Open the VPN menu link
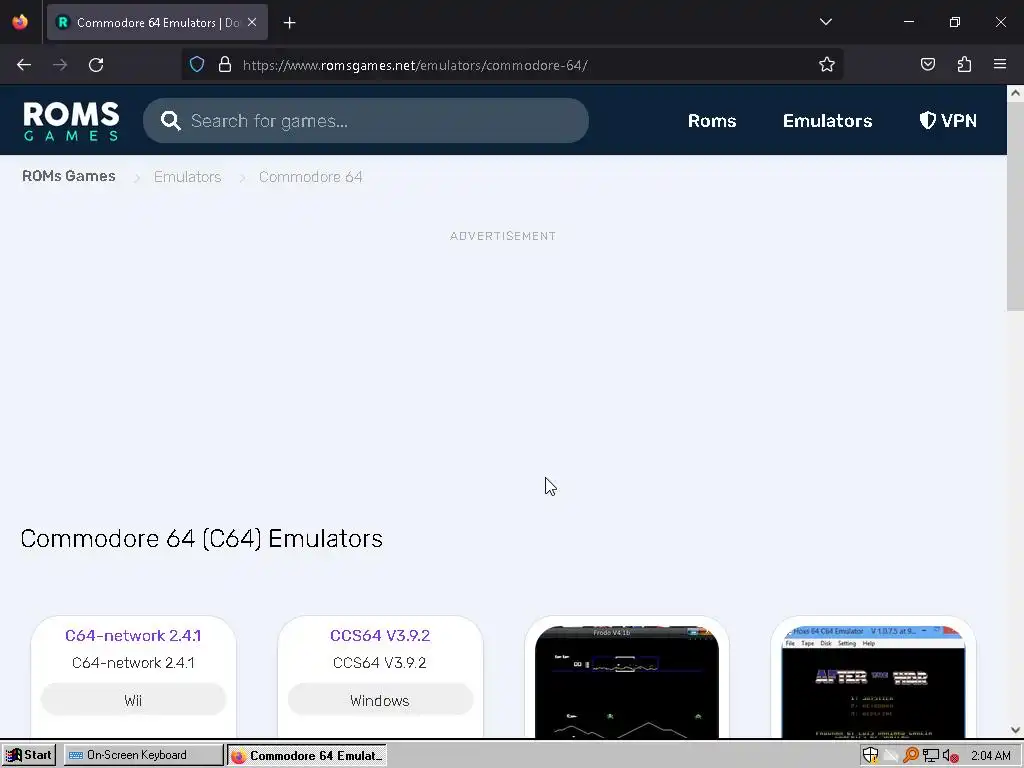 (948, 121)
